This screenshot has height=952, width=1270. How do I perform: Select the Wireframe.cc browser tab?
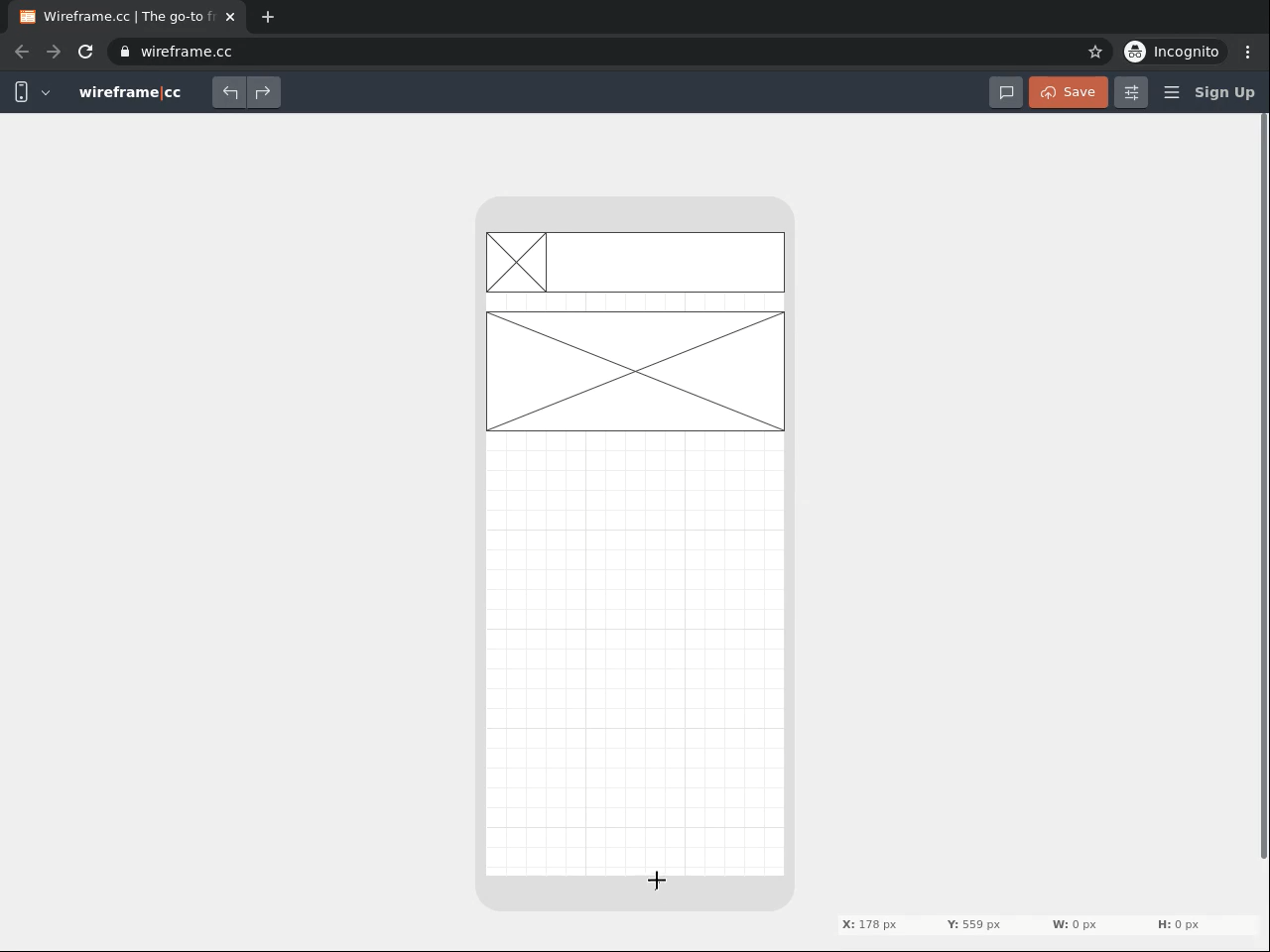(127, 17)
